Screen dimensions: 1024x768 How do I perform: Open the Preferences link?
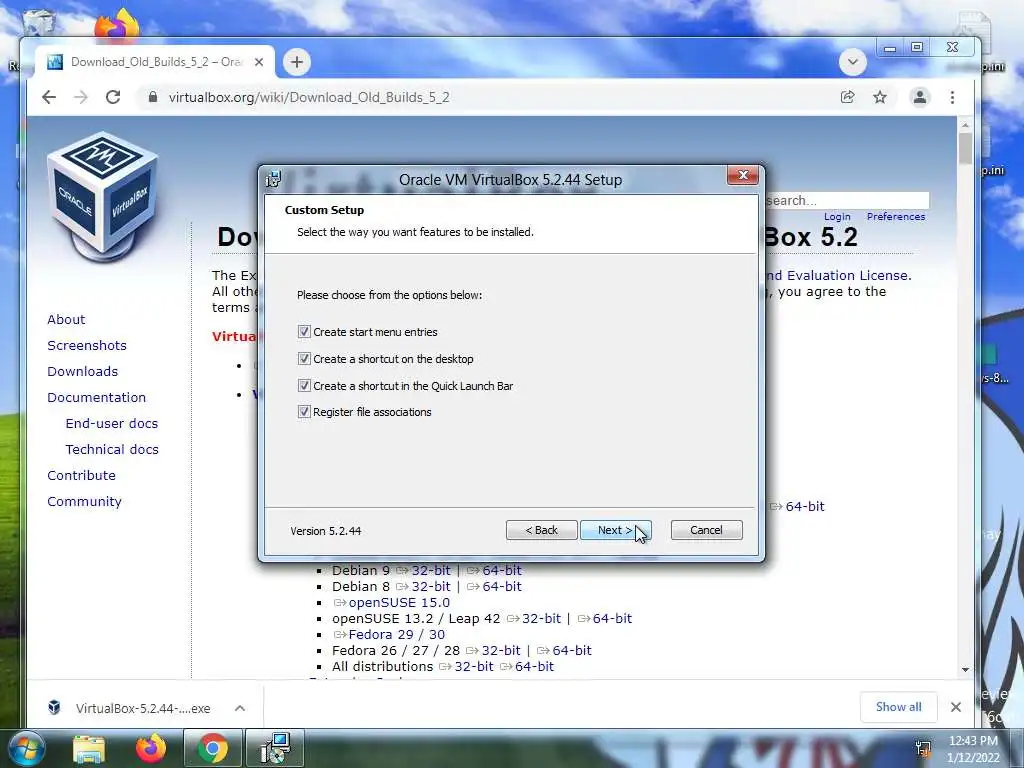pos(896,216)
